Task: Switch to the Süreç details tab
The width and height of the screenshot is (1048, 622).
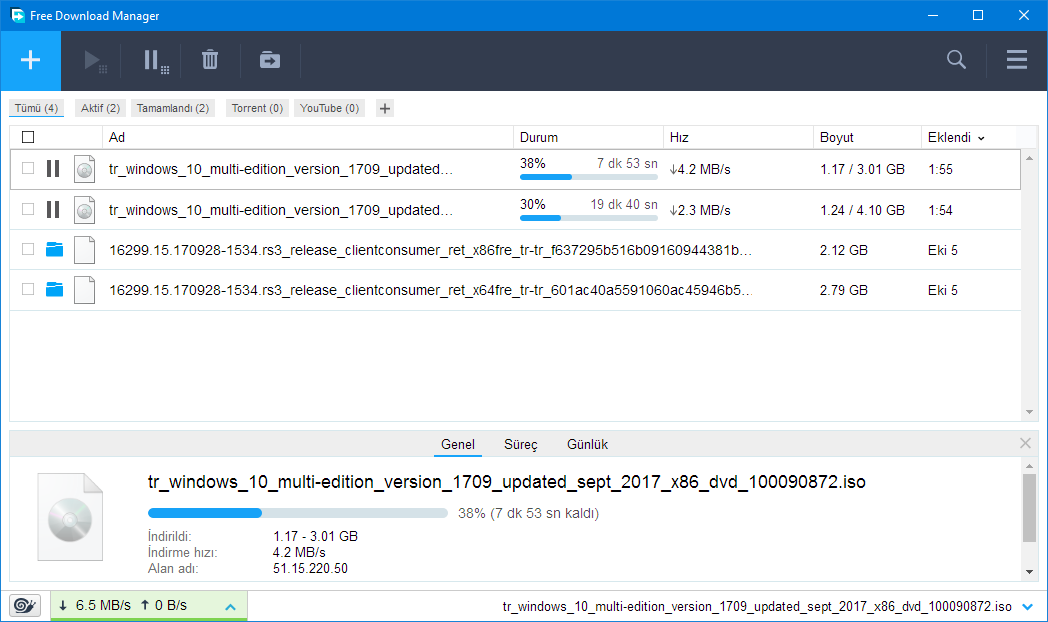Action: [521, 444]
